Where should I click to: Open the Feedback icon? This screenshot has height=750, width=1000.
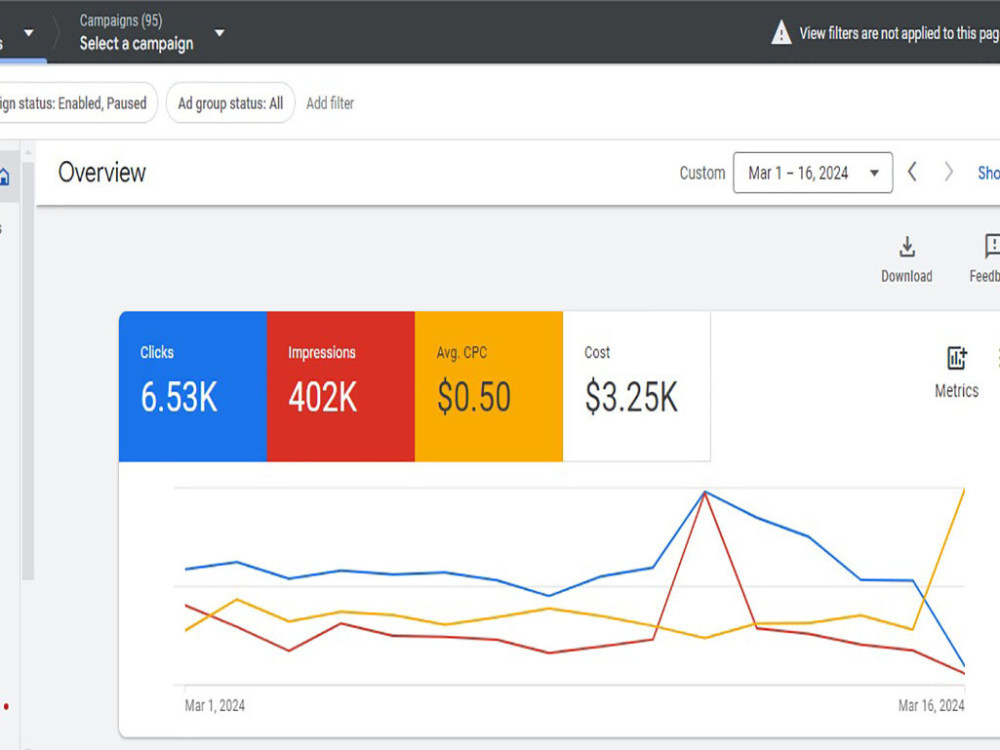992,246
